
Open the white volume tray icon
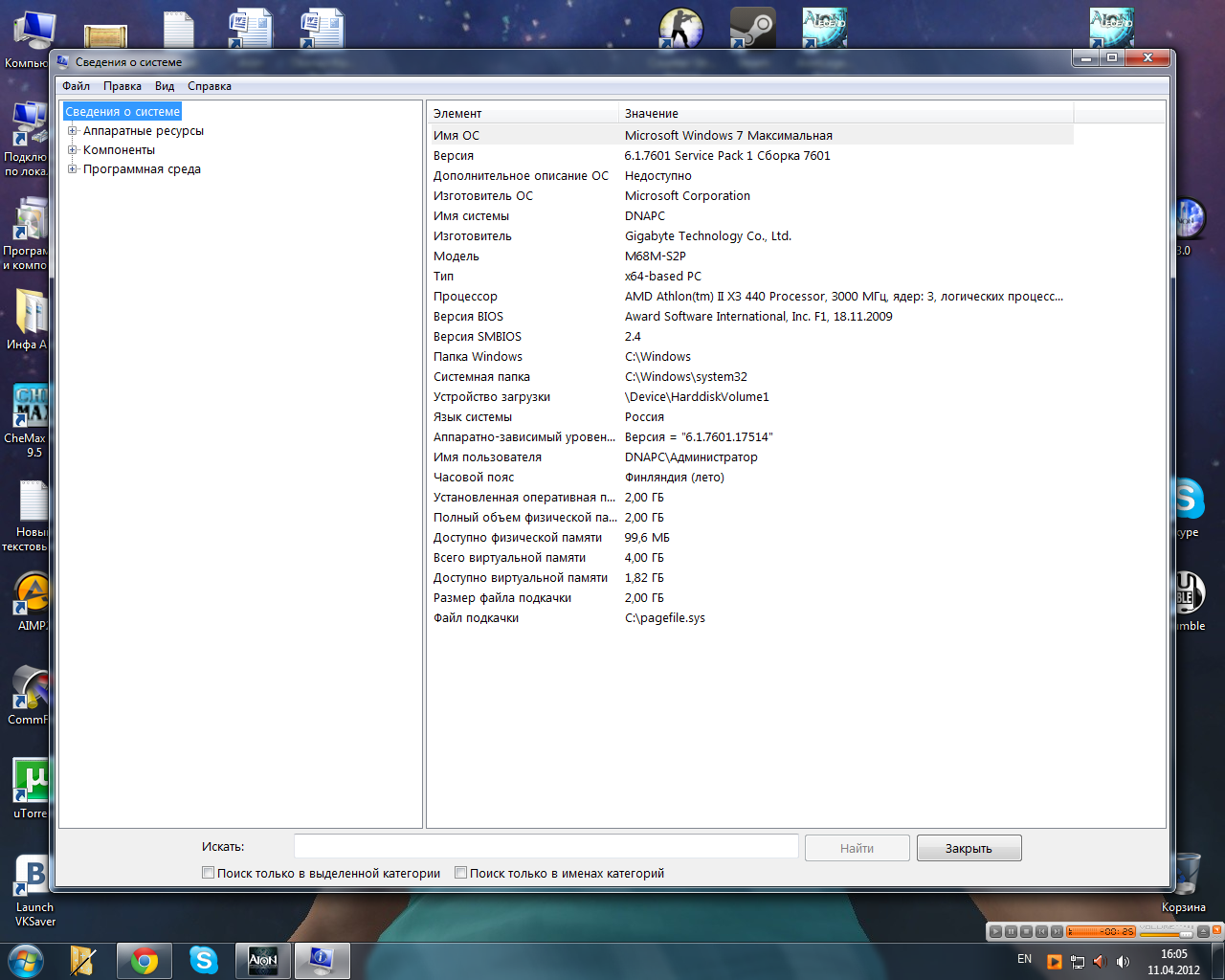click(x=1123, y=961)
